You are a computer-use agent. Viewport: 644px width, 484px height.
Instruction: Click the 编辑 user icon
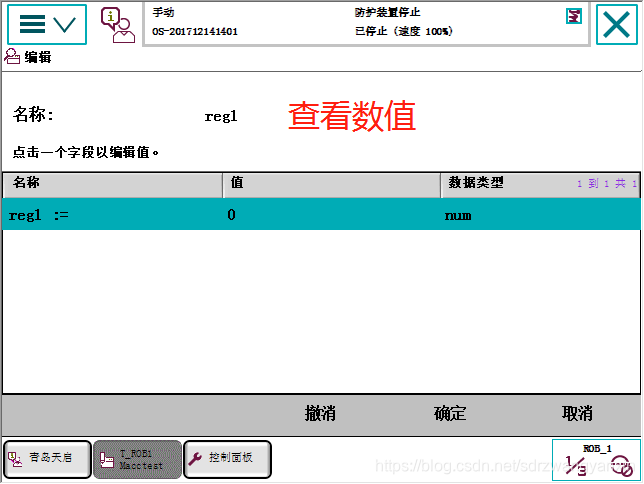click(12, 56)
